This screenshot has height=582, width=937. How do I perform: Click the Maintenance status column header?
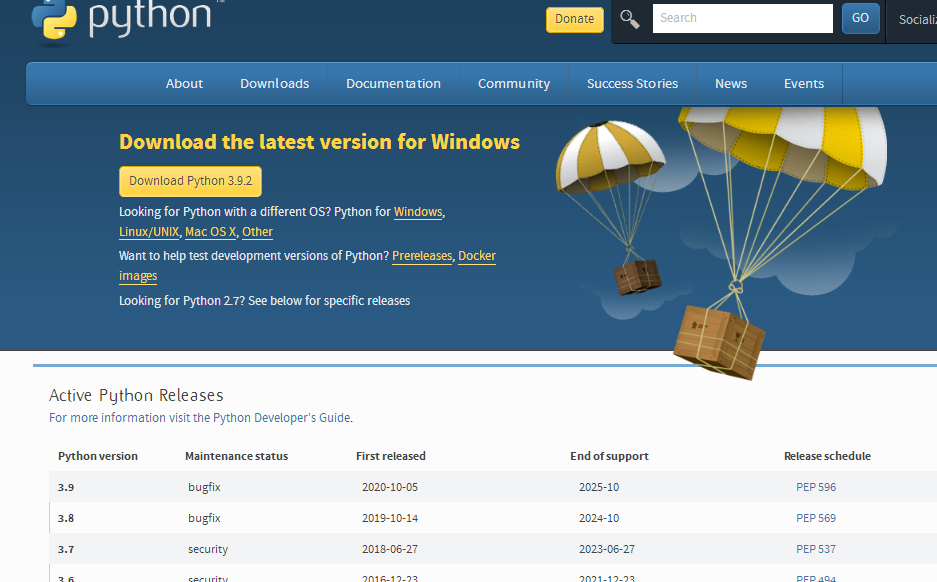(x=237, y=456)
